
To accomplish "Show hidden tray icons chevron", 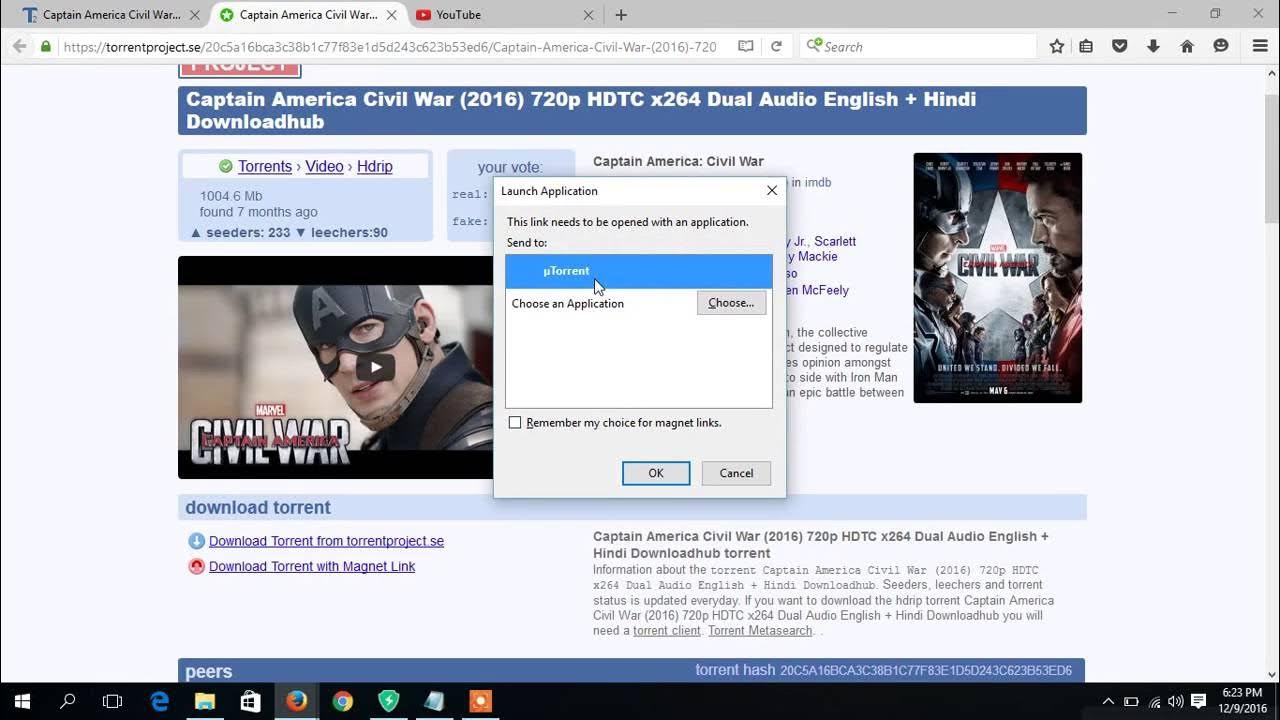I will point(1108,701).
